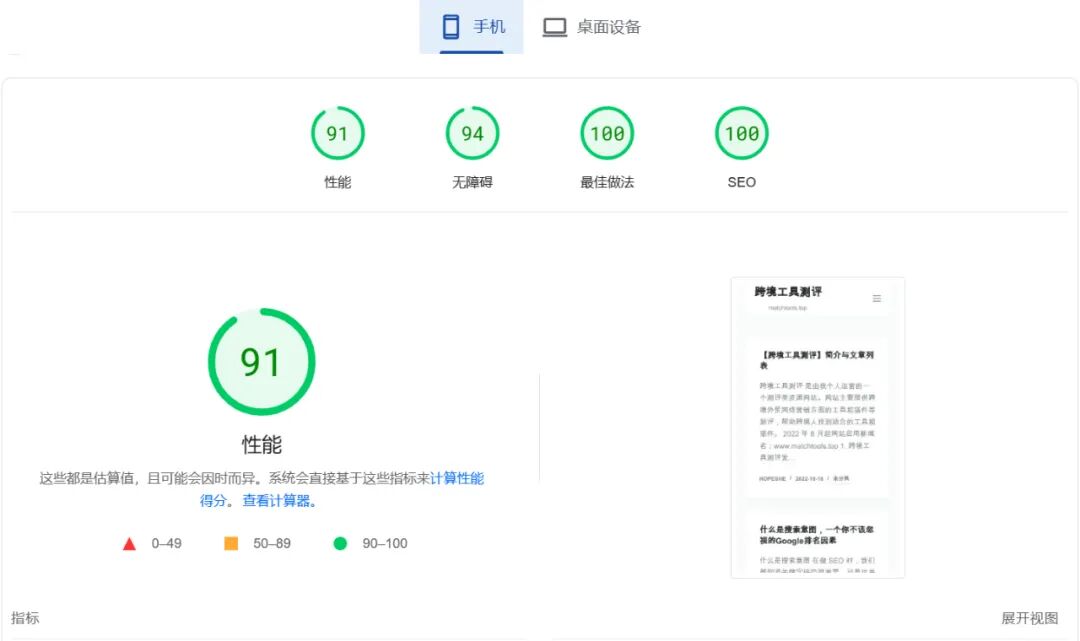The image size is (1080, 641).
Task: Click the phone icon on the 手机 tab
Action: click(451, 27)
